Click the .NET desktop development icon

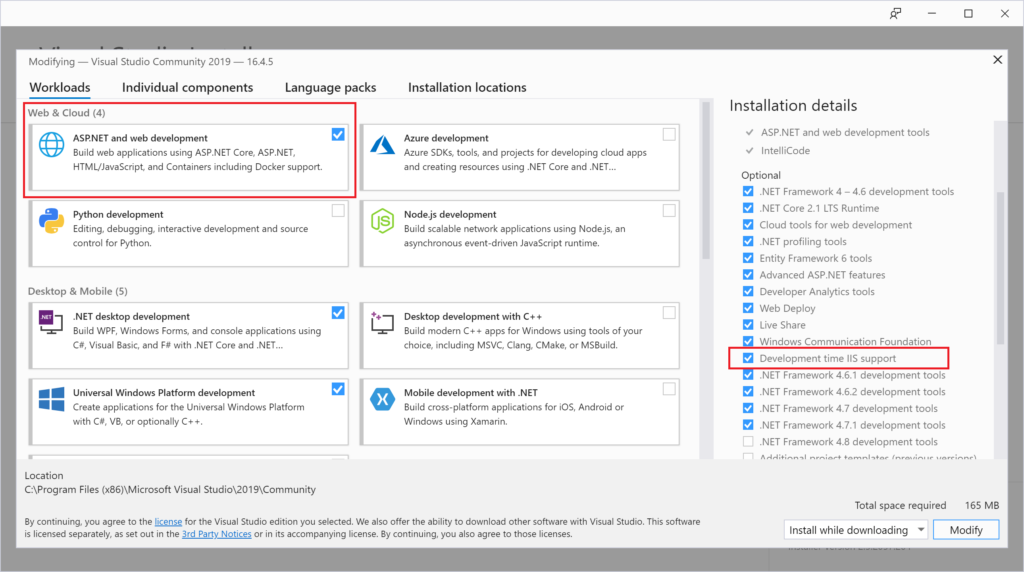click(52, 323)
